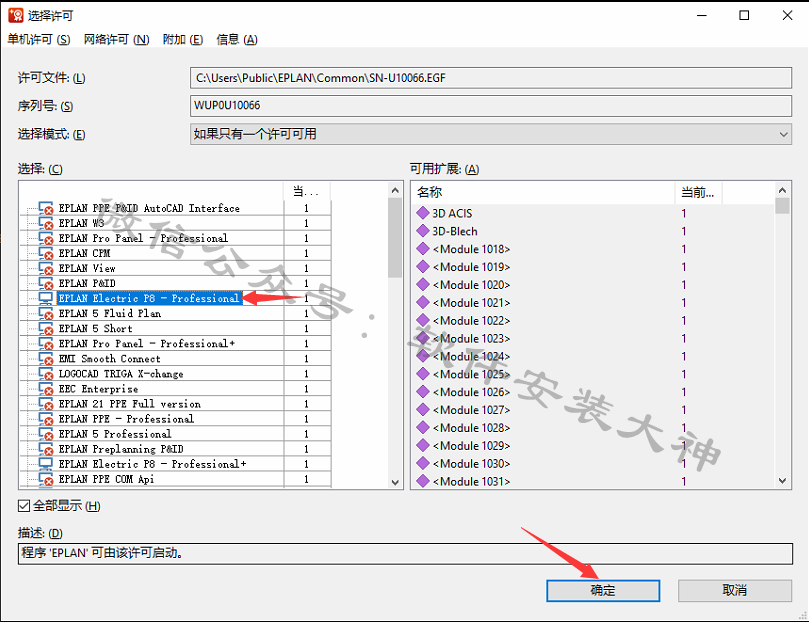The height and width of the screenshot is (622, 809).
Task: Click the 序列号 serial number field
Action: tap(491, 106)
